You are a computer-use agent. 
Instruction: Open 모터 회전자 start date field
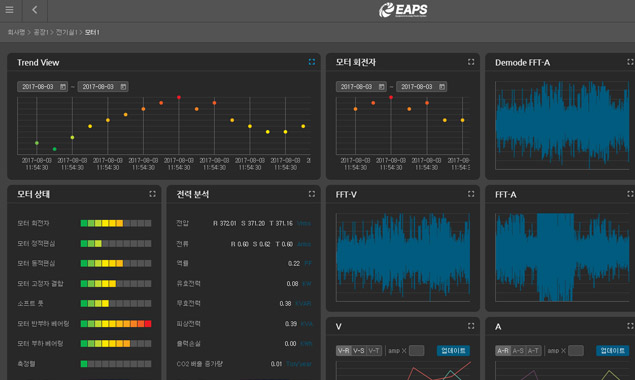361,87
